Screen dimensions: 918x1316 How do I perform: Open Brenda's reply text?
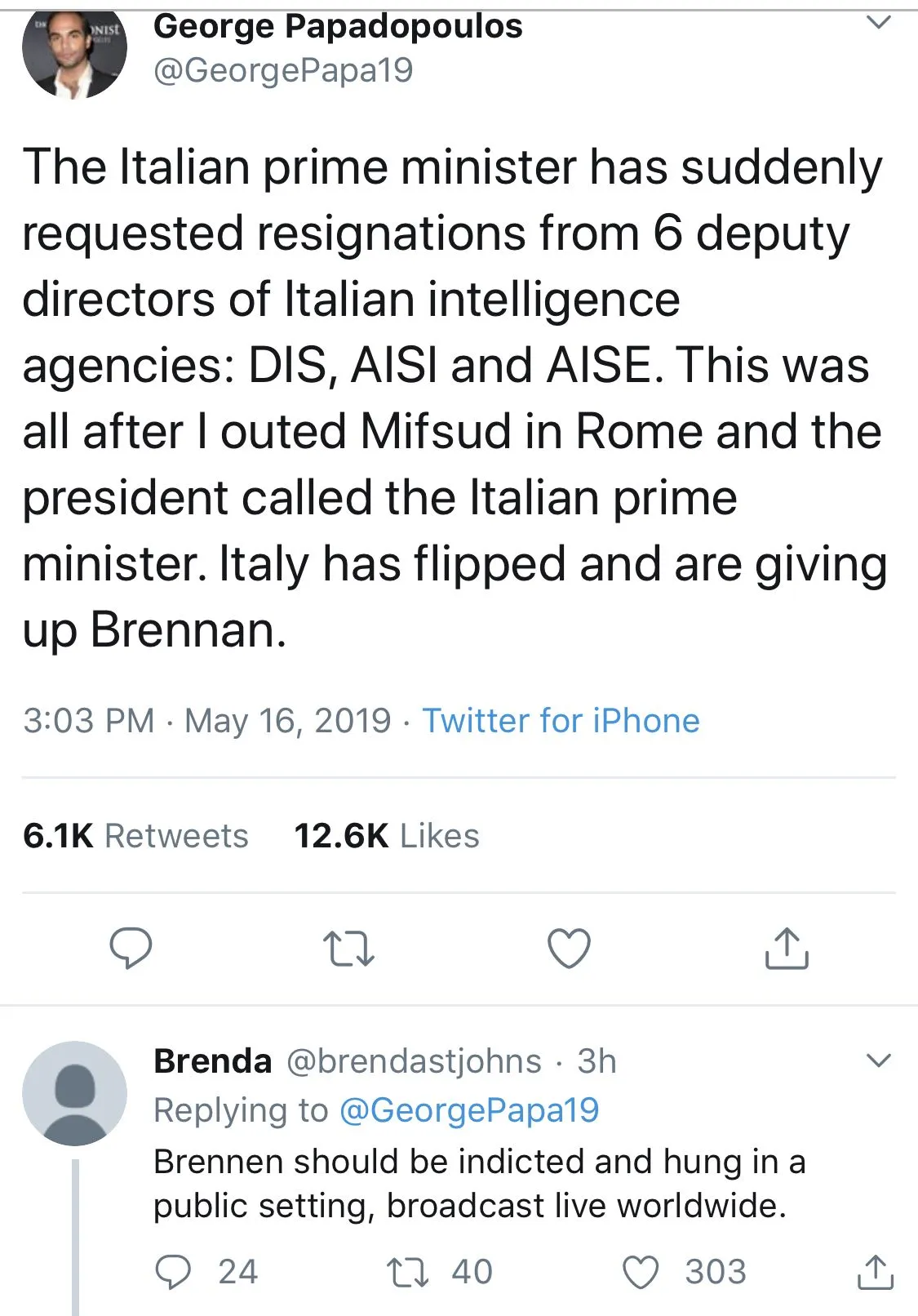coord(479,1183)
